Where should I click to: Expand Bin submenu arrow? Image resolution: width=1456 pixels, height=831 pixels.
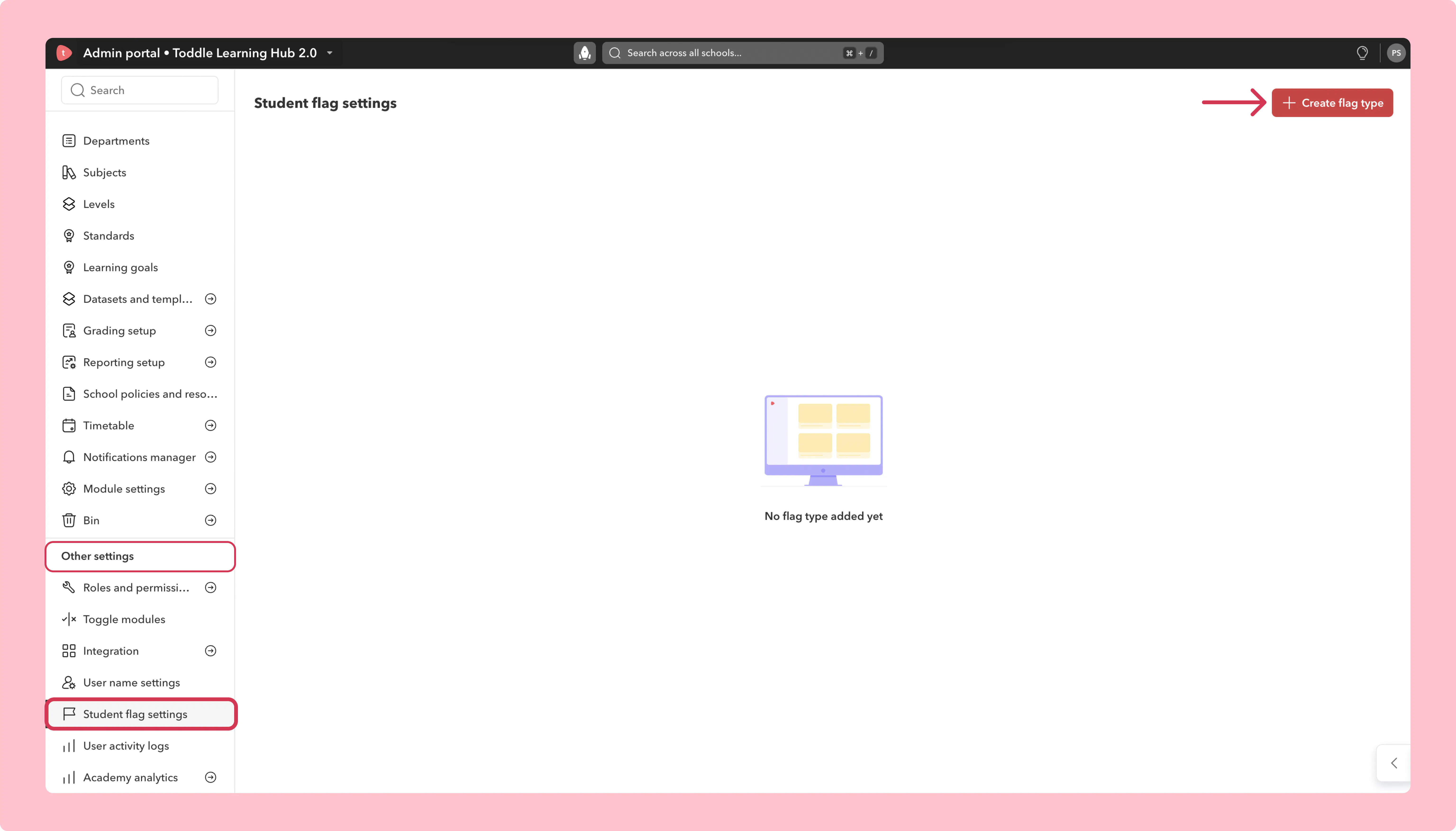click(211, 520)
